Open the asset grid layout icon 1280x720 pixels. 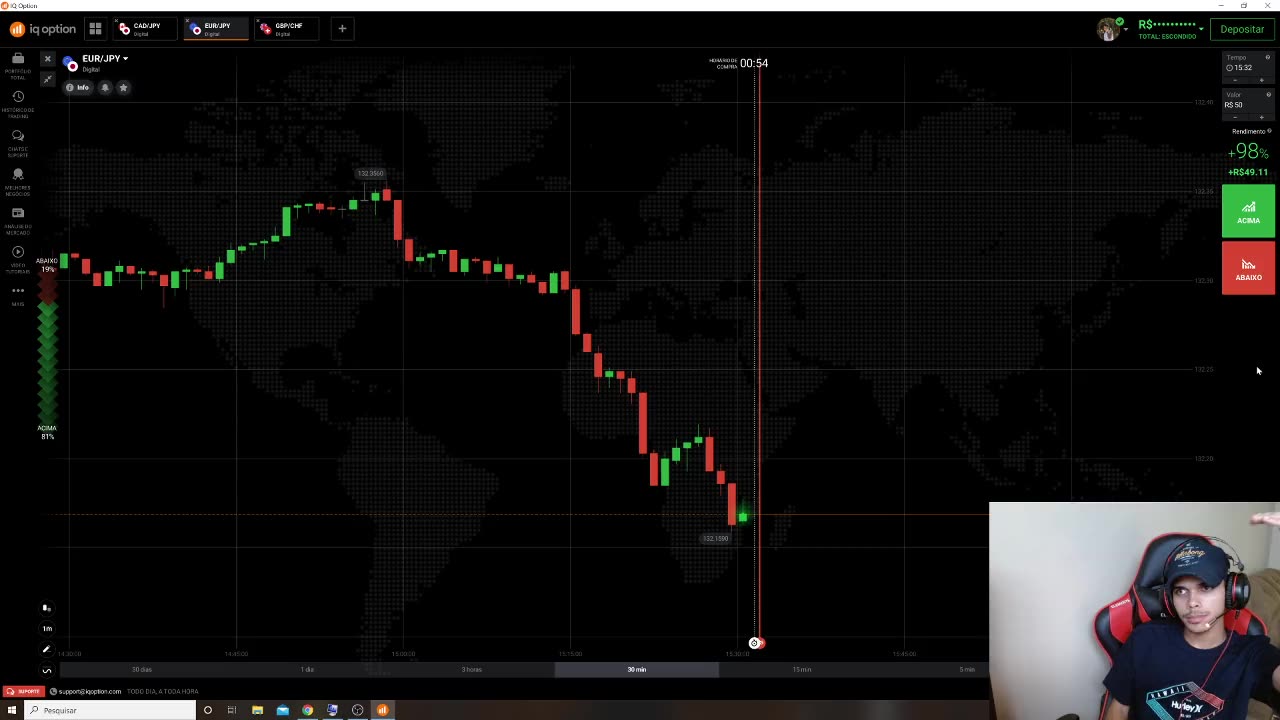pyautogui.click(x=95, y=29)
